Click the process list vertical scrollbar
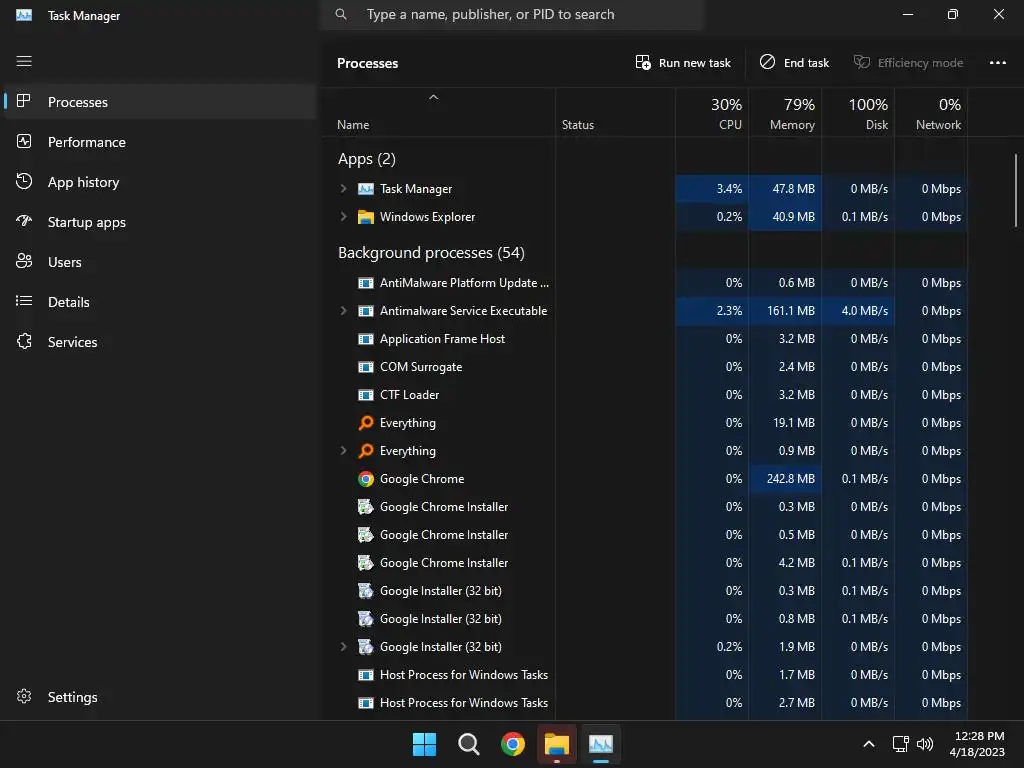1024x768 pixels. (x=1016, y=189)
